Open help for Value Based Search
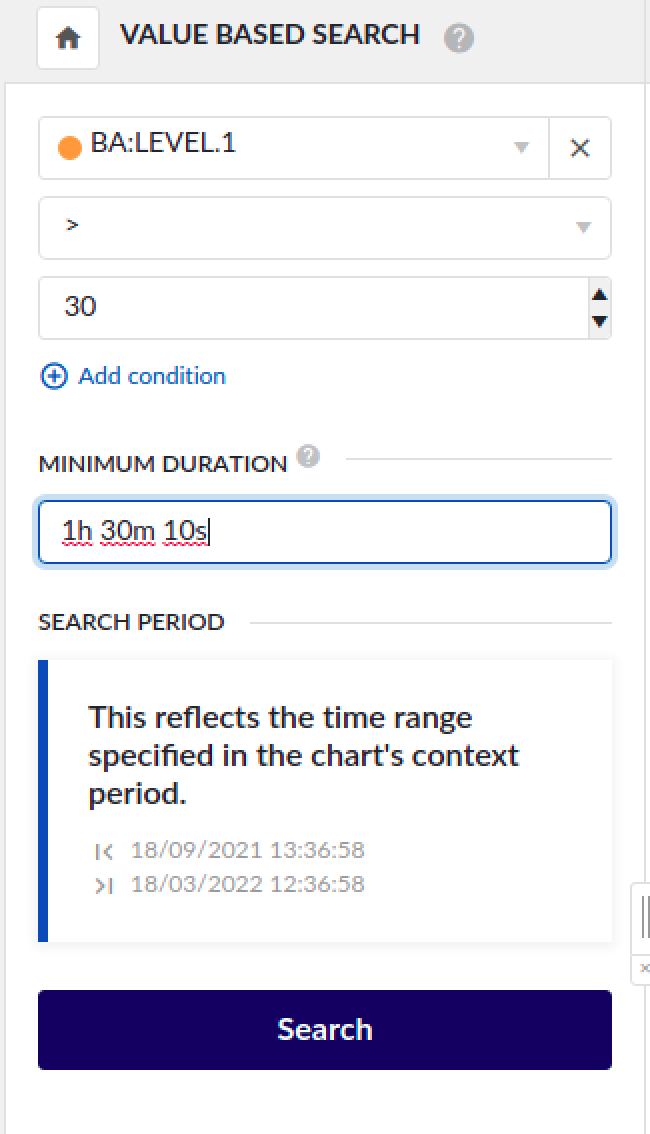650x1134 pixels. point(458,37)
